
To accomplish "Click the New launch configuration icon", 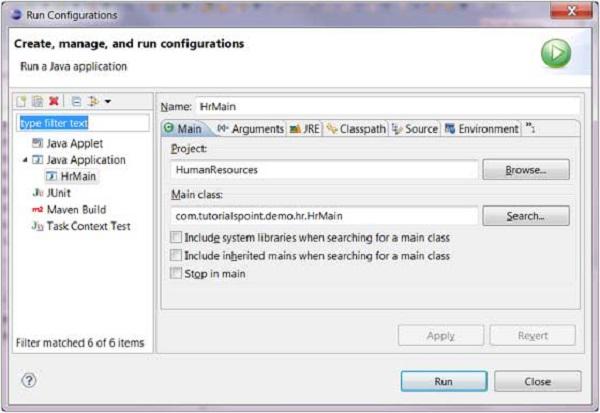I will (21, 101).
